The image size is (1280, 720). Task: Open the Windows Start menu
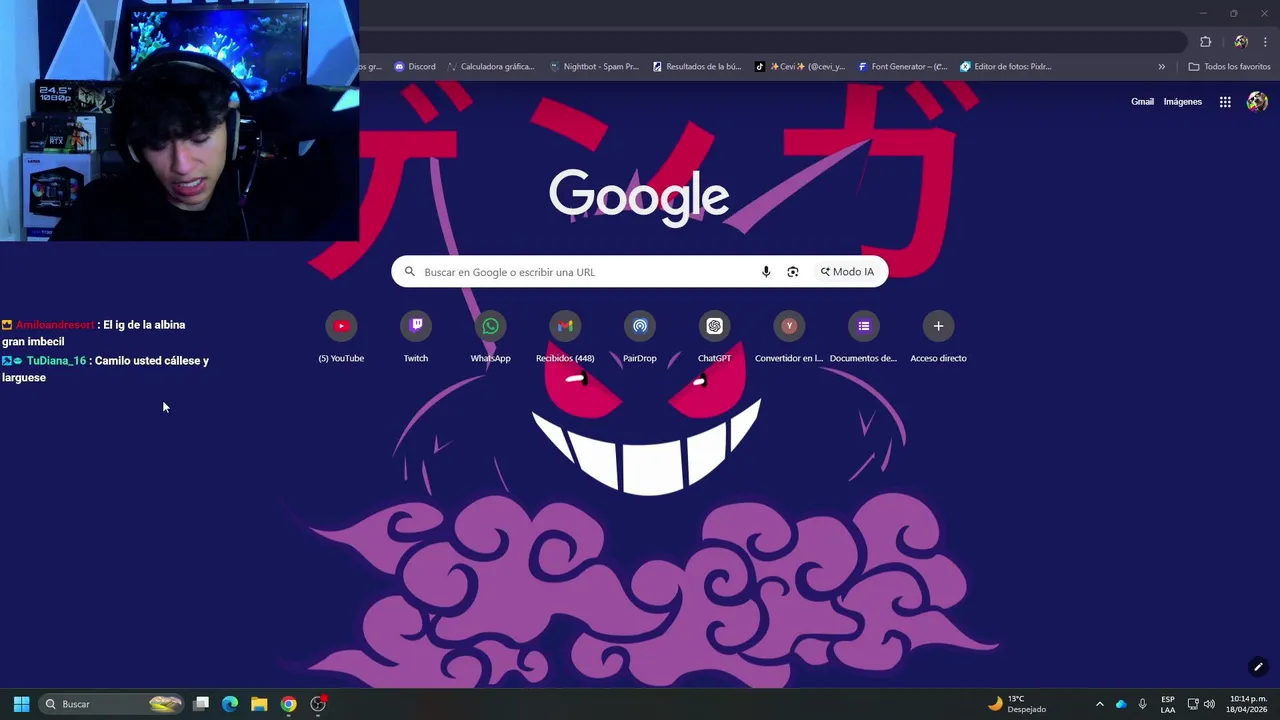click(x=21, y=704)
